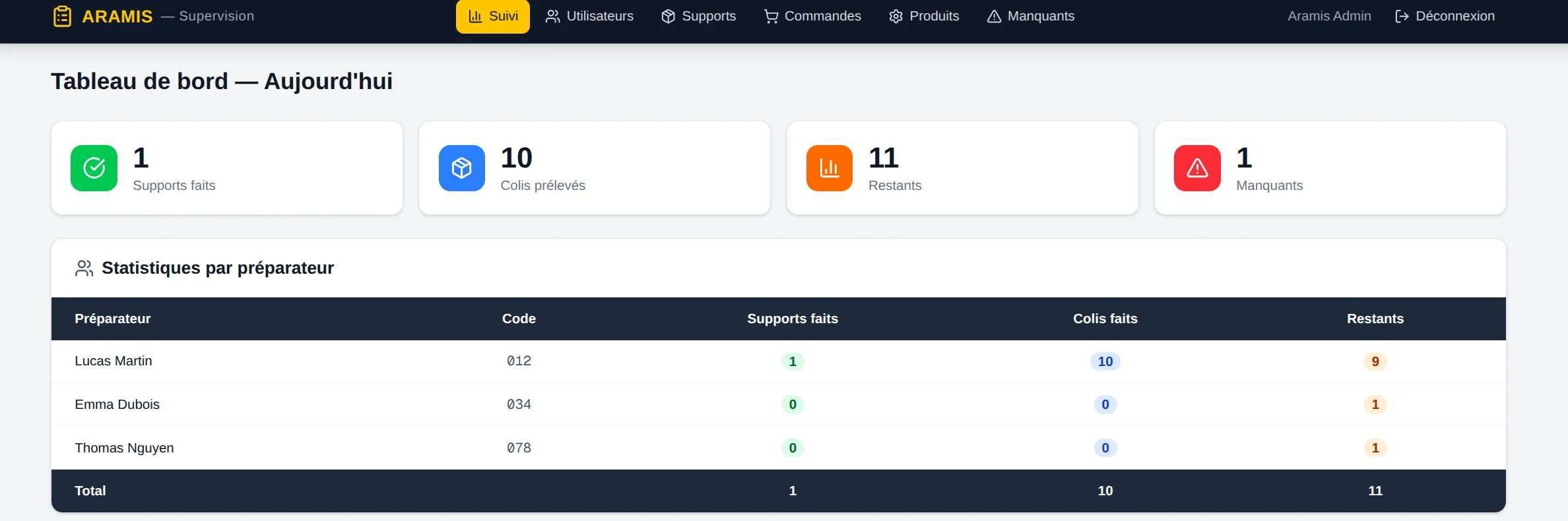Open the Utilisateurs menu item
Screen dimensions: 1568x521
click(589, 16)
